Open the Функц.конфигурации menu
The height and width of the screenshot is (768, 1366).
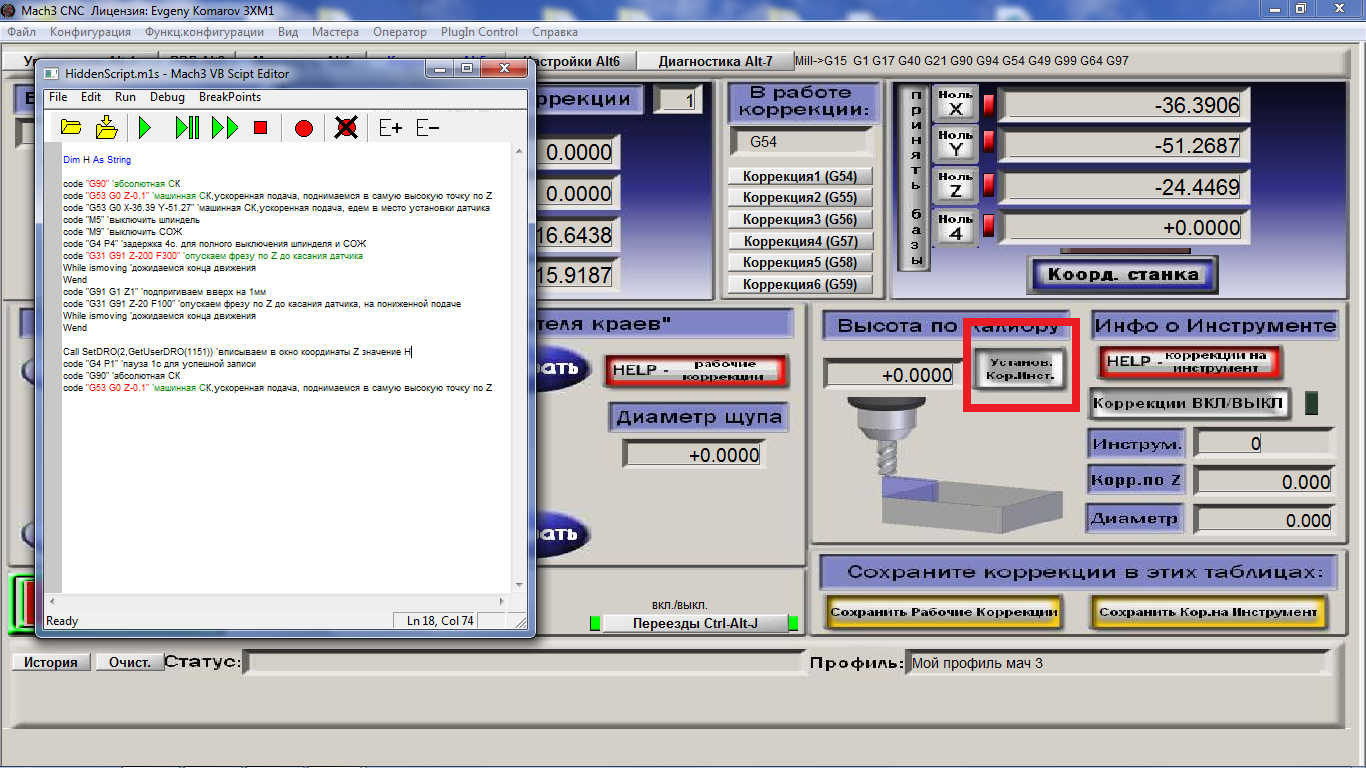pos(204,32)
